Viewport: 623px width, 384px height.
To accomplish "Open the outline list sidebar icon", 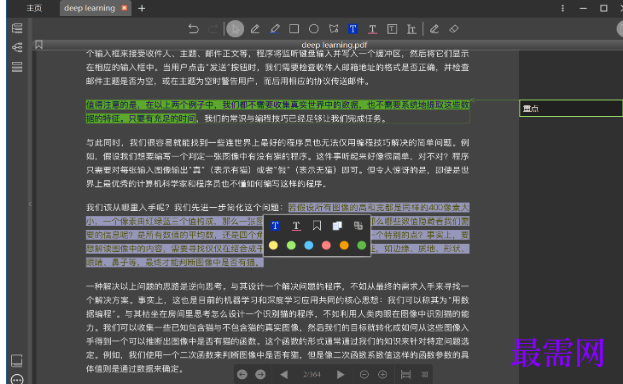I will tap(17, 67).
